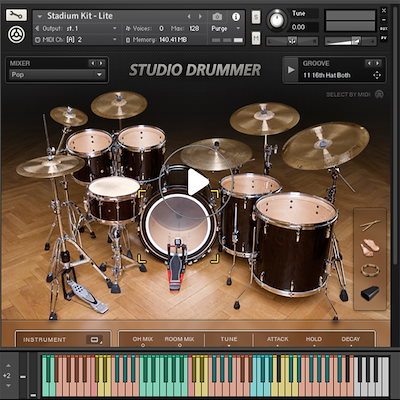Toggle the S solo button

[256, 17]
